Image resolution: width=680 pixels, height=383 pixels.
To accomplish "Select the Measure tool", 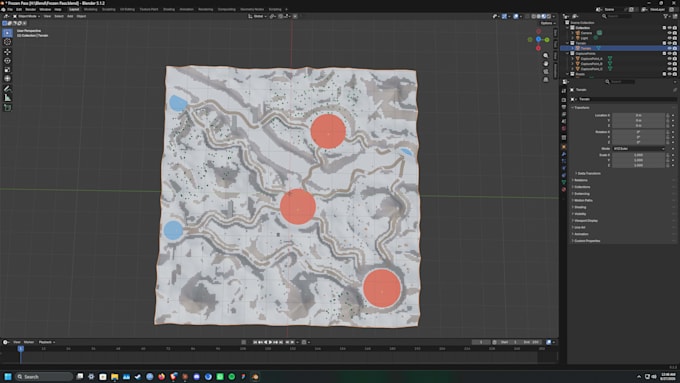I will (x=7, y=98).
